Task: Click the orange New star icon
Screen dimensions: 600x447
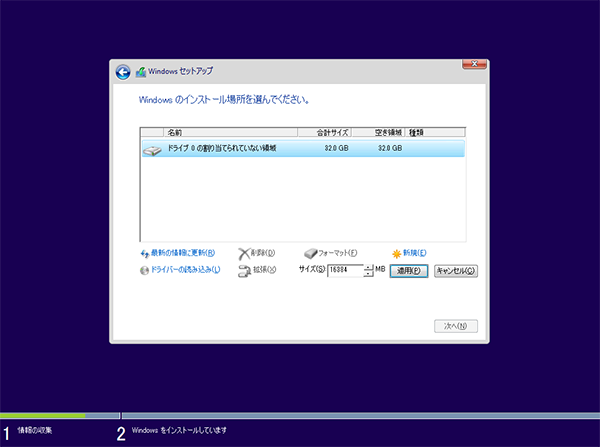Action: coord(396,254)
